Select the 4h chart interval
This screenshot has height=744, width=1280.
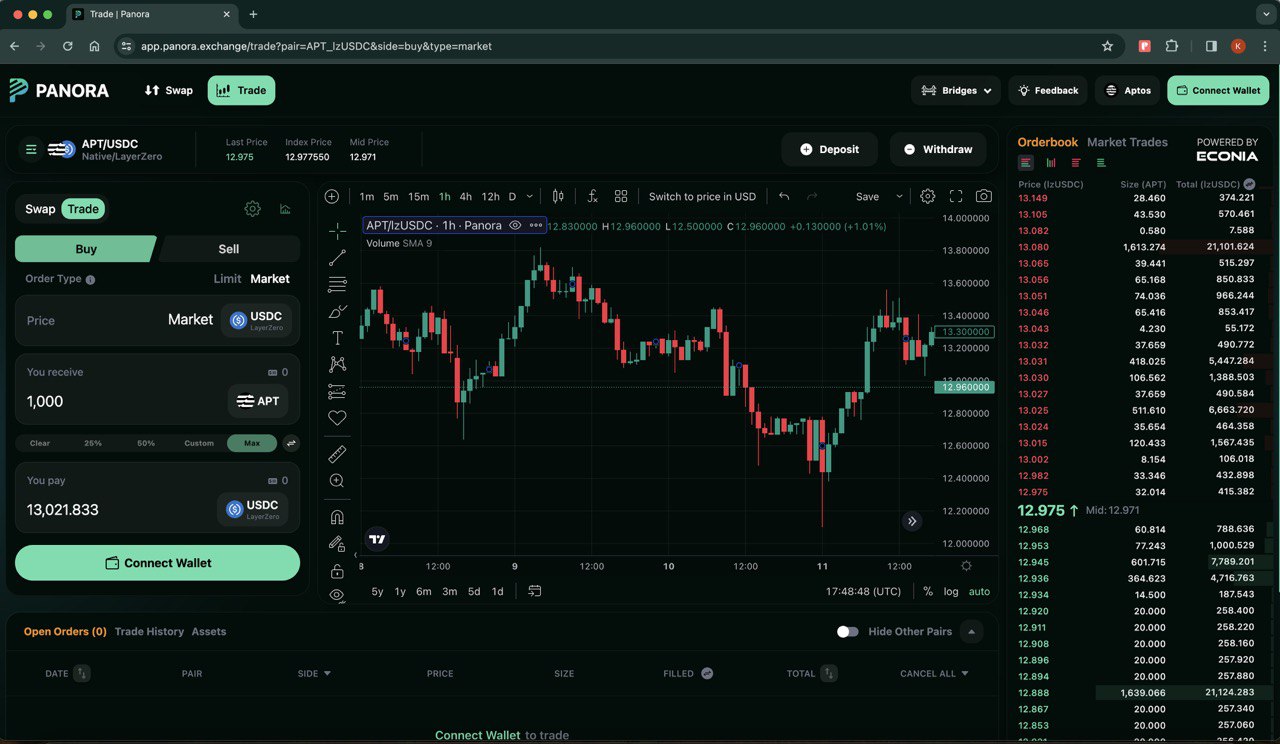[x=466, y=196]
